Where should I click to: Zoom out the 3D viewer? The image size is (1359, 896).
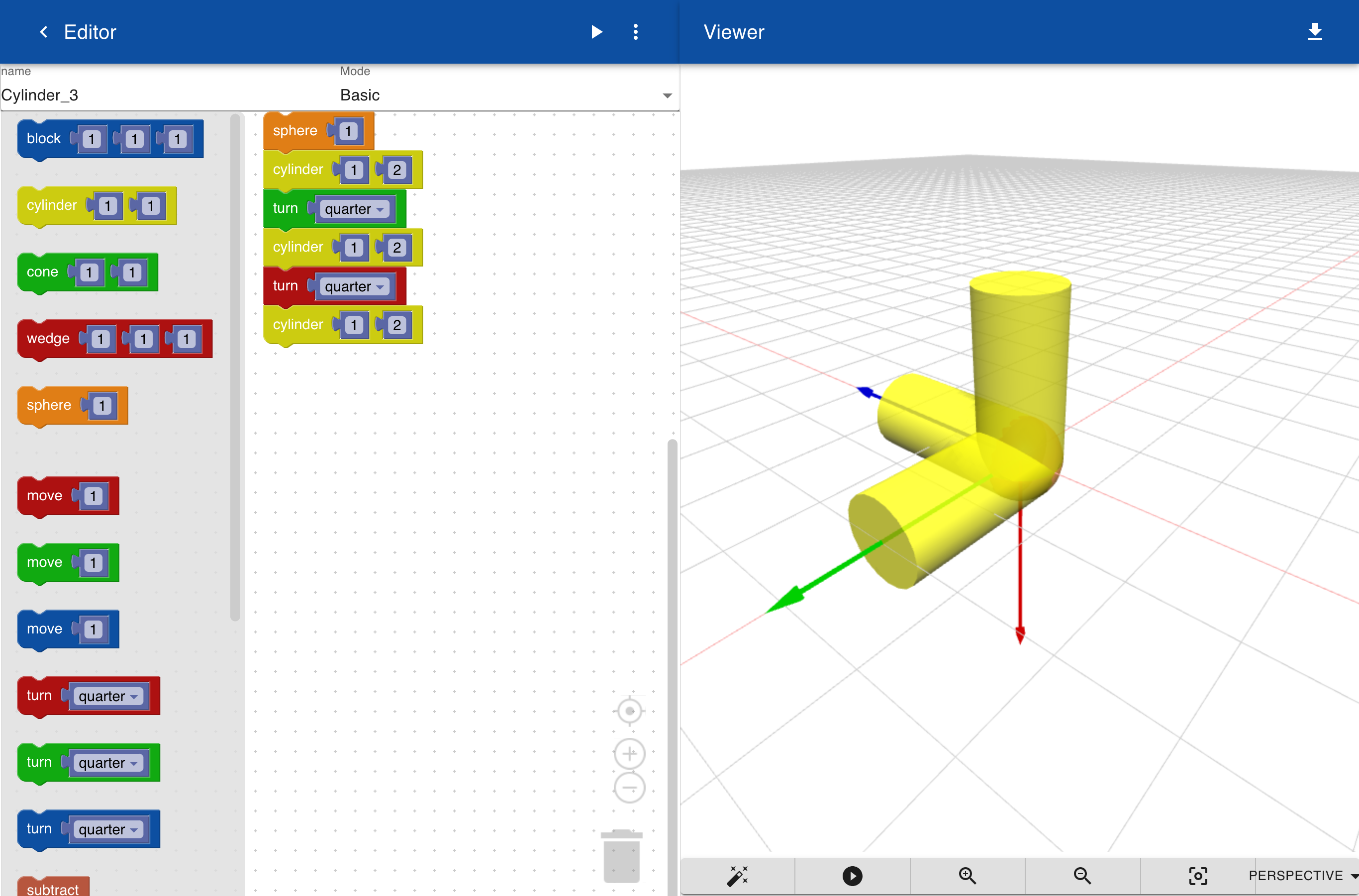[1082, 876]
